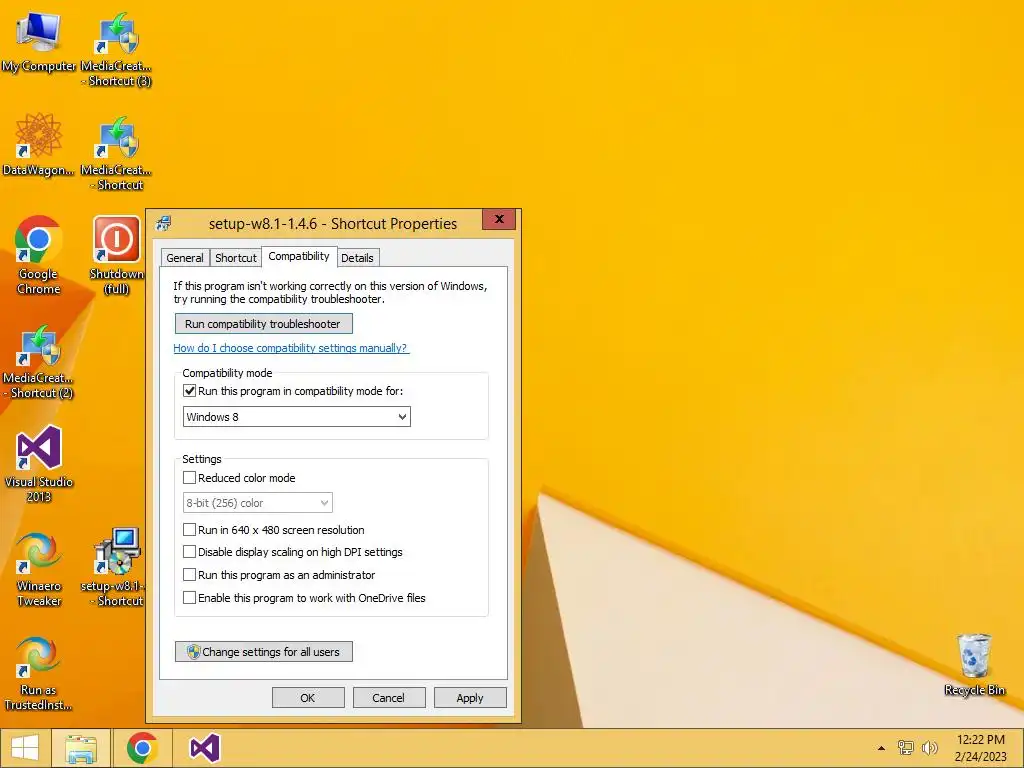Launch Chrome from the taskbar

tap(142, 748)
